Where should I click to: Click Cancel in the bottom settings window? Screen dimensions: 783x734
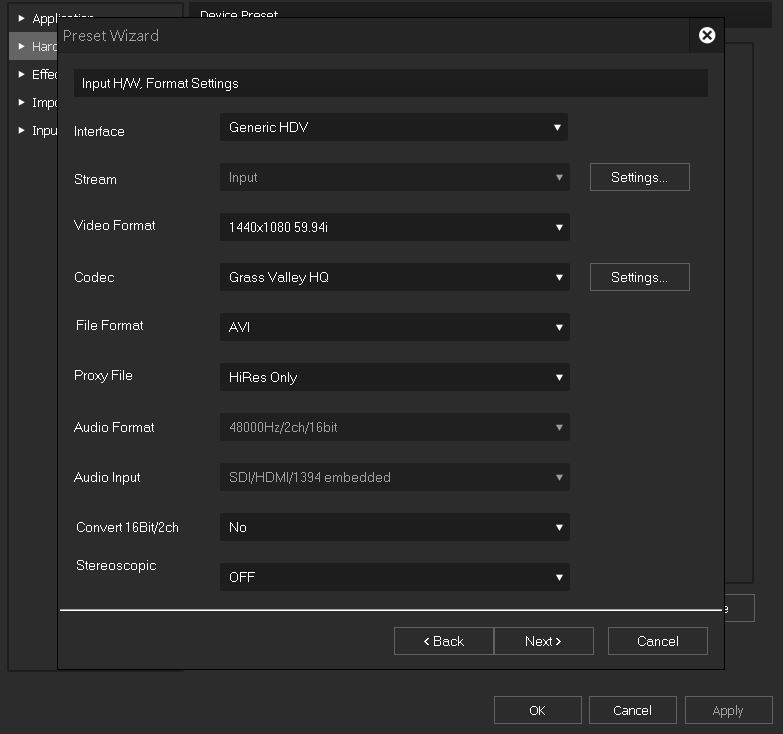pyautogui.click(x=632, y=710)
